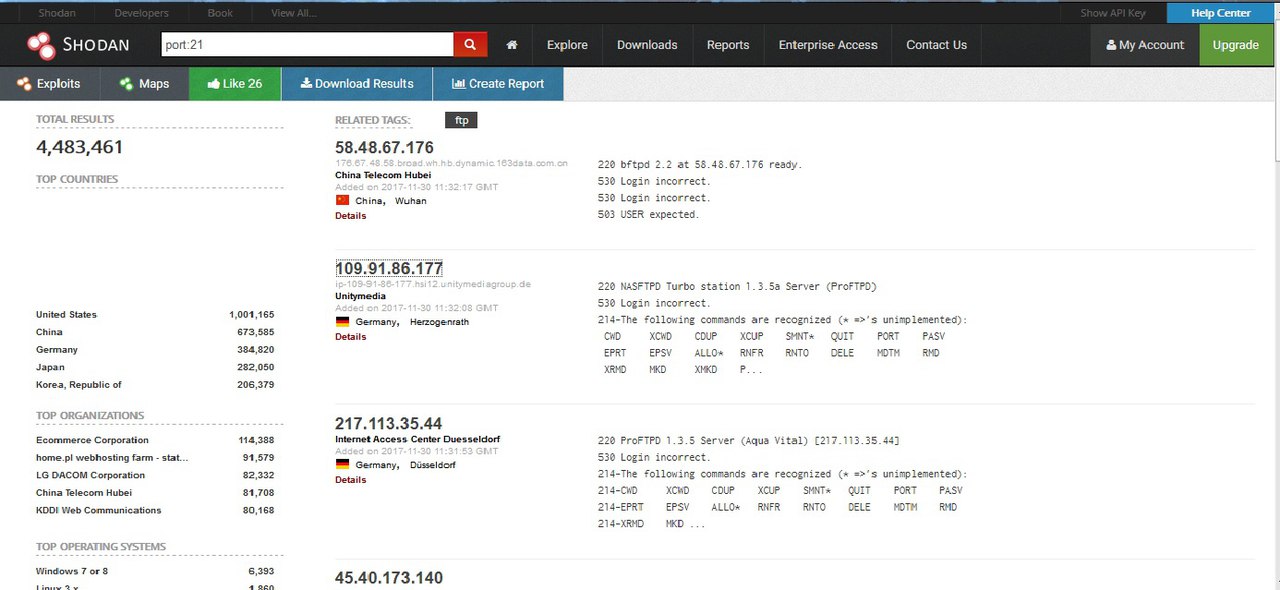Screen dimensions: 1280x590
Task: Click the Developers link
Action: point(141,13)
